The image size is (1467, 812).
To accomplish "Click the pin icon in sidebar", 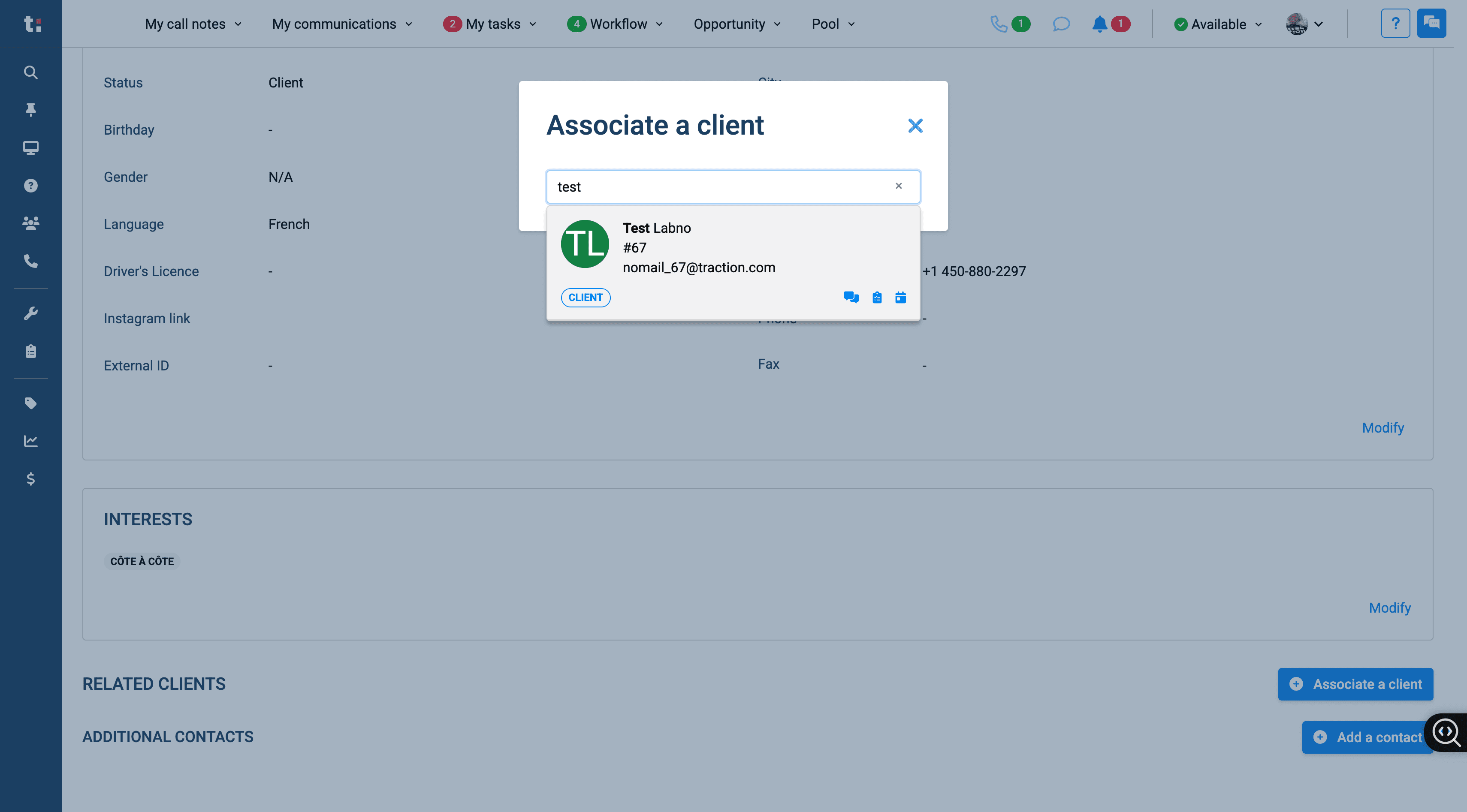I will pyautogui.click(x=31, y=110).
